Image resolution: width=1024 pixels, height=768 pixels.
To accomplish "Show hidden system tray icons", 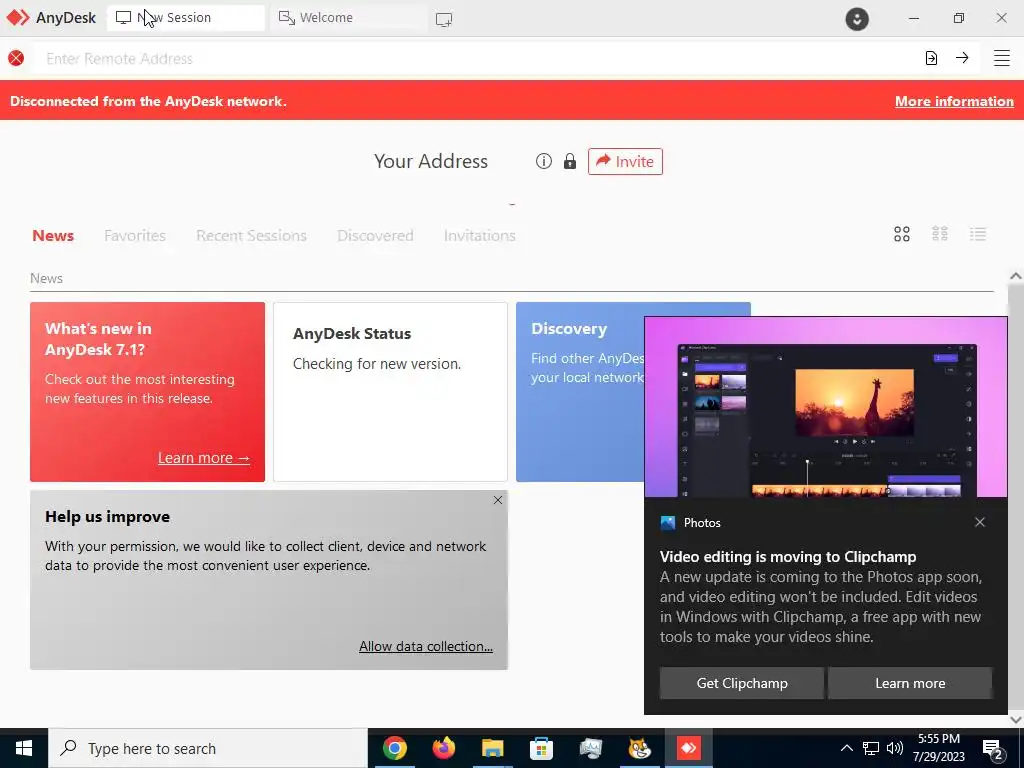I will point(846,748).
